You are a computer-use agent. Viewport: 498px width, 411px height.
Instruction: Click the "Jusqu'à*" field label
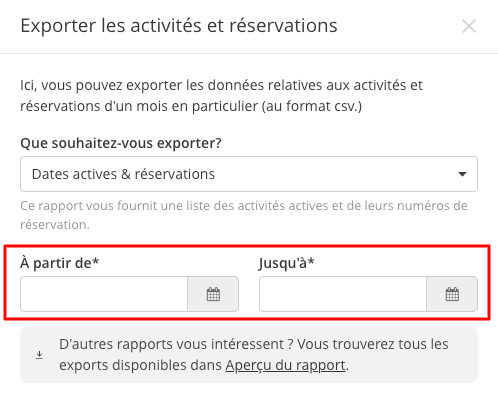(x=287, y=263)
